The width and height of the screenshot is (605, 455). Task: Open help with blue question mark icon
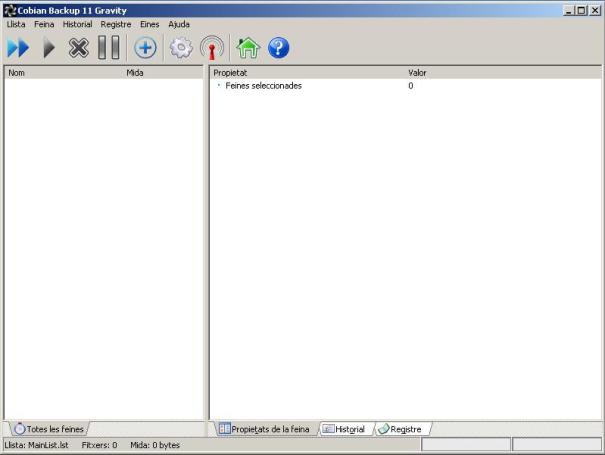[x=278, y=48]
